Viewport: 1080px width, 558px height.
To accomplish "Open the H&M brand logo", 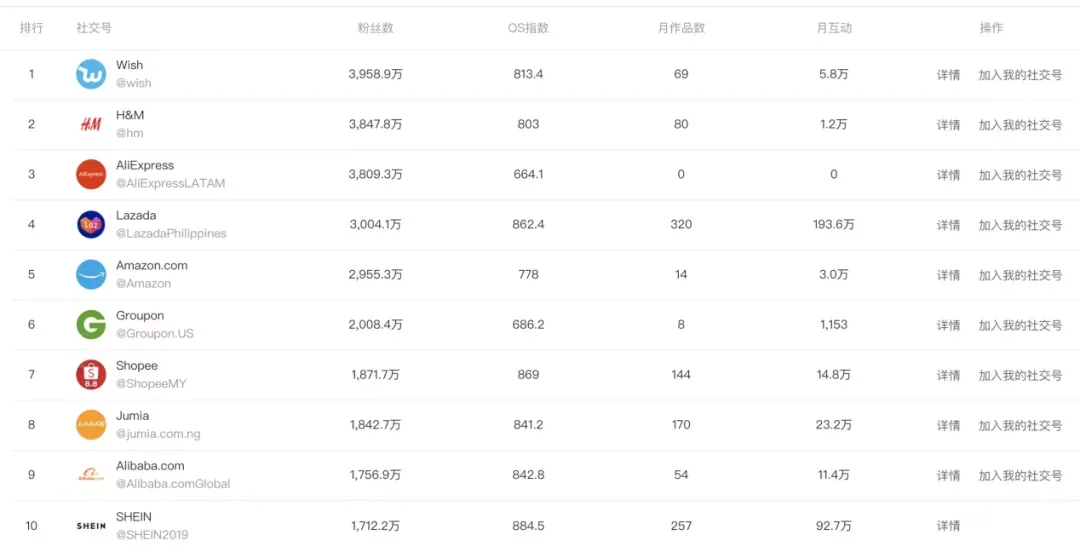I will pyautogui.click(x=91, y=125).
